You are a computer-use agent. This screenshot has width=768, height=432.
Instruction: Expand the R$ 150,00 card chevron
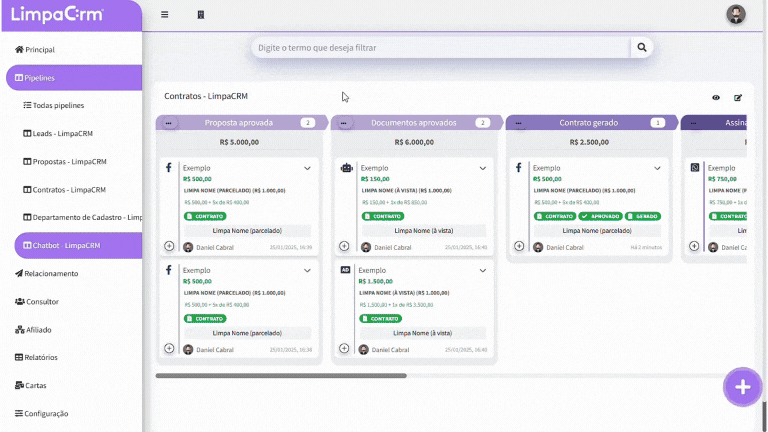pos(482,168)
